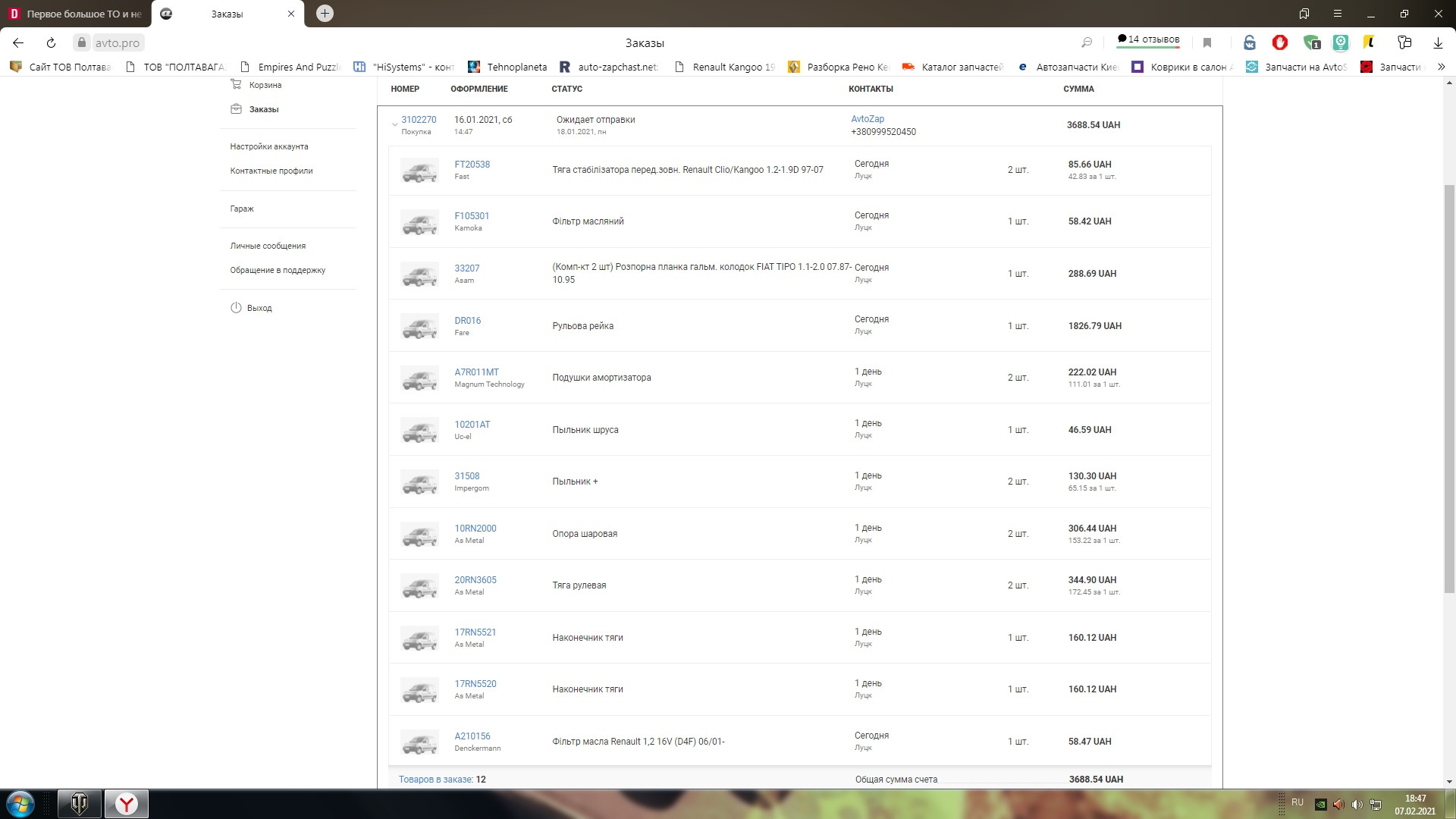Click the green shield extension icon
Viewport: 1456px width, 819px height.
1311,43
